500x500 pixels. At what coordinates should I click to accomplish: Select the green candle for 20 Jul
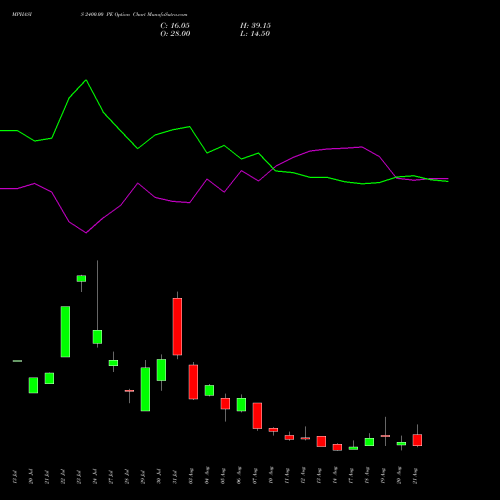[33, 385]
